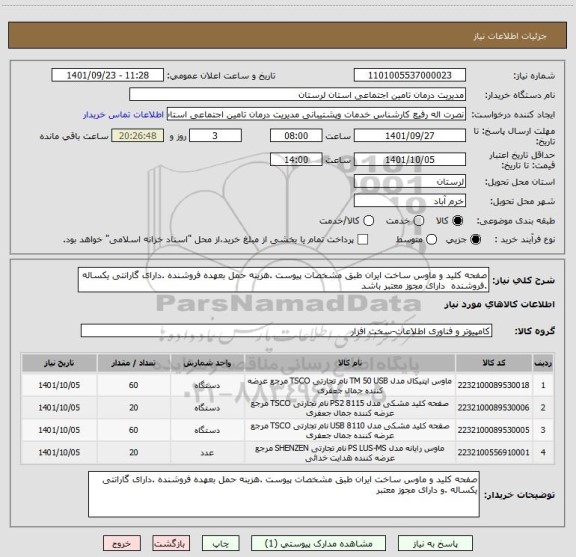This screenshot has width=576, height=557.
Task: Click the date 1401/10/05 in row 4
Action: [59, 452]
